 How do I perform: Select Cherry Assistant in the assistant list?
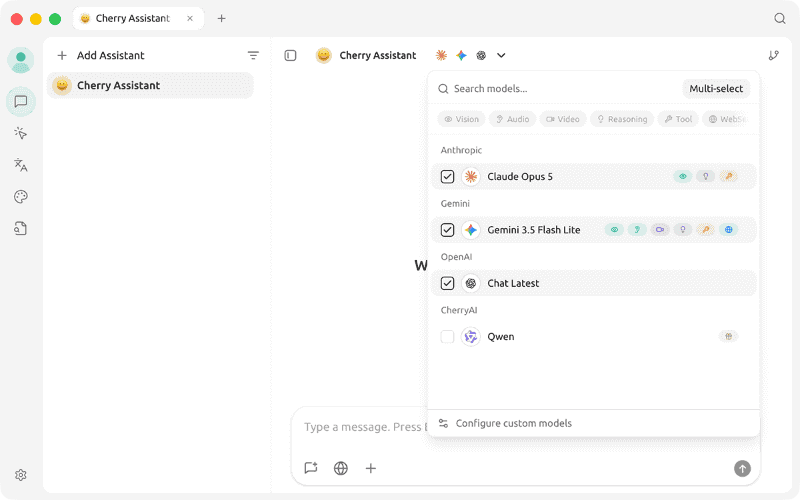150,85
